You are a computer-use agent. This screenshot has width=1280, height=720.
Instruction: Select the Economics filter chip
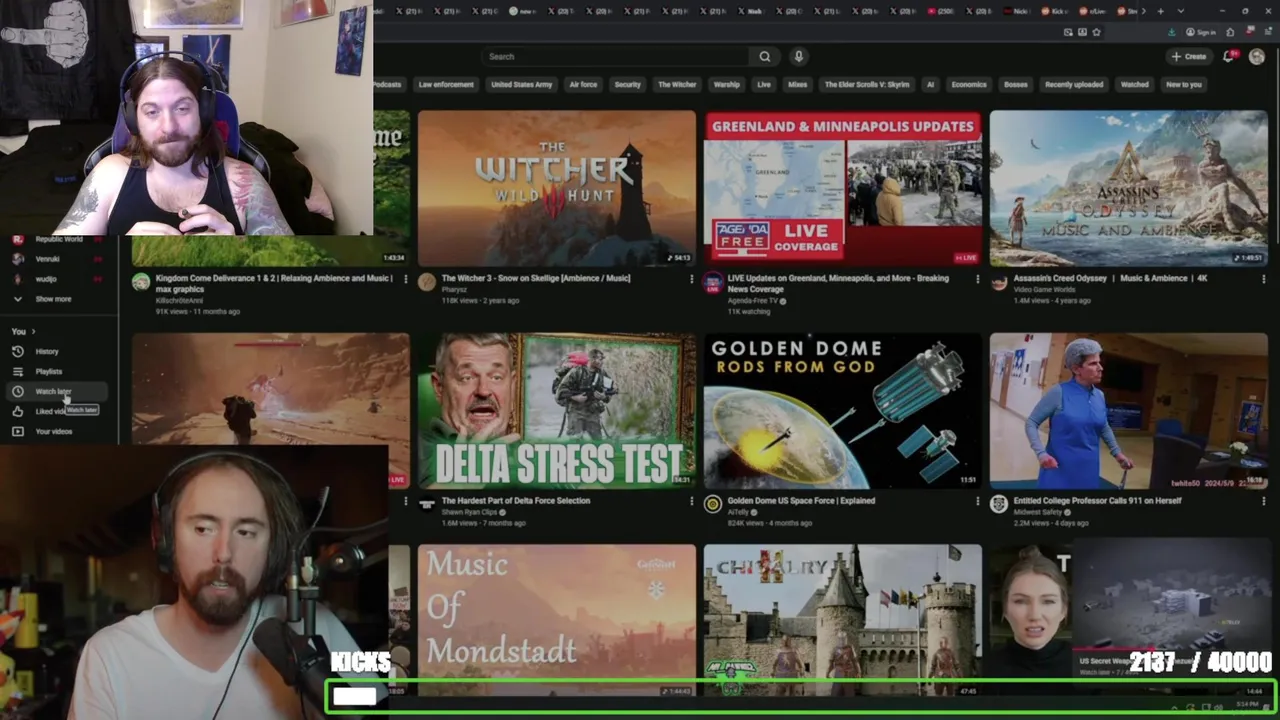(969, 85)
